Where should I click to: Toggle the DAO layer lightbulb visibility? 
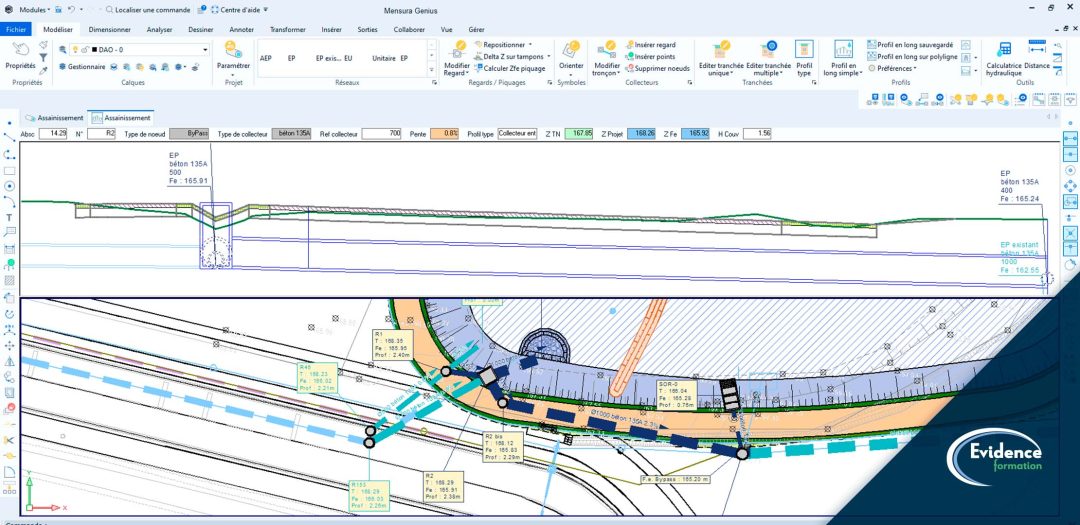[74, 48]
